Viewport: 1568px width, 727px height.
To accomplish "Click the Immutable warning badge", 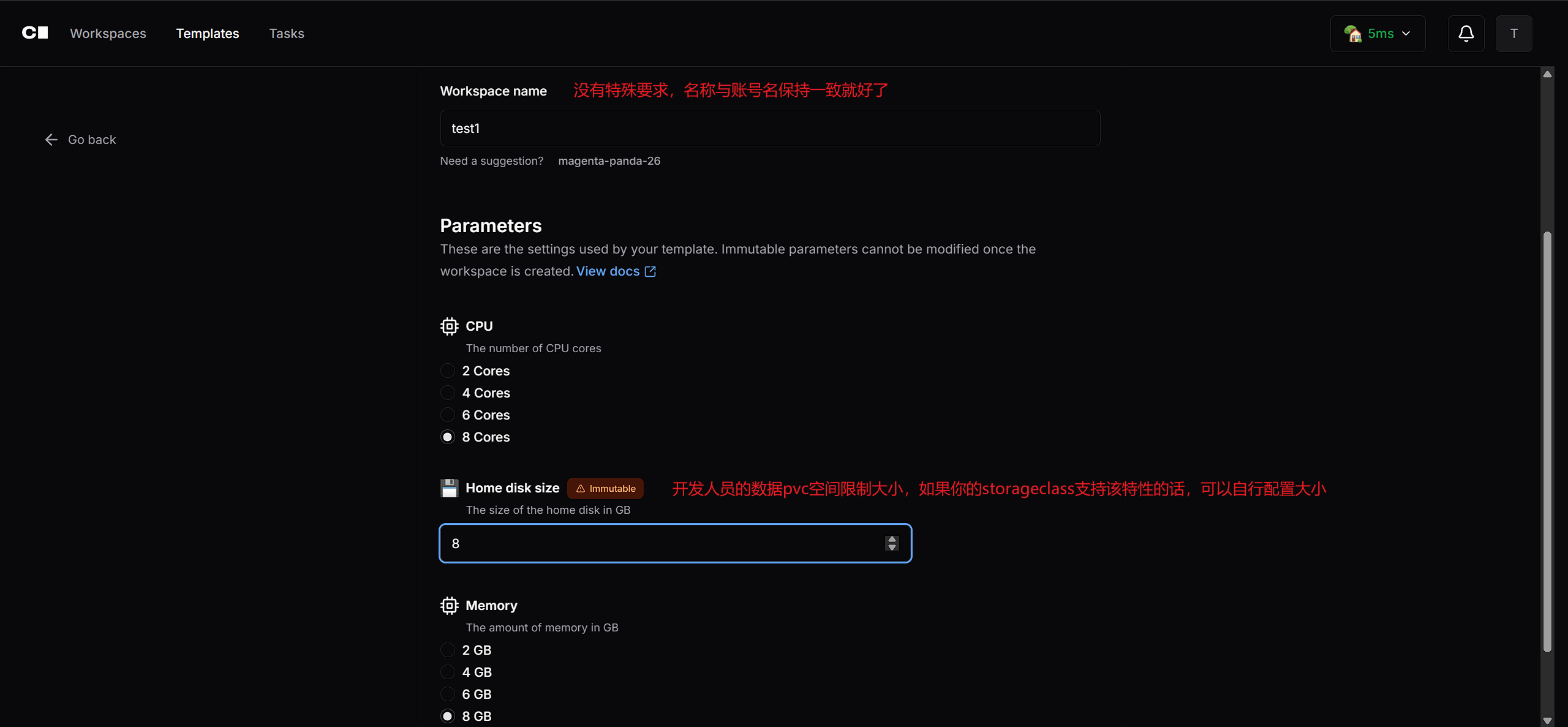I will click(x=605, y=489).
